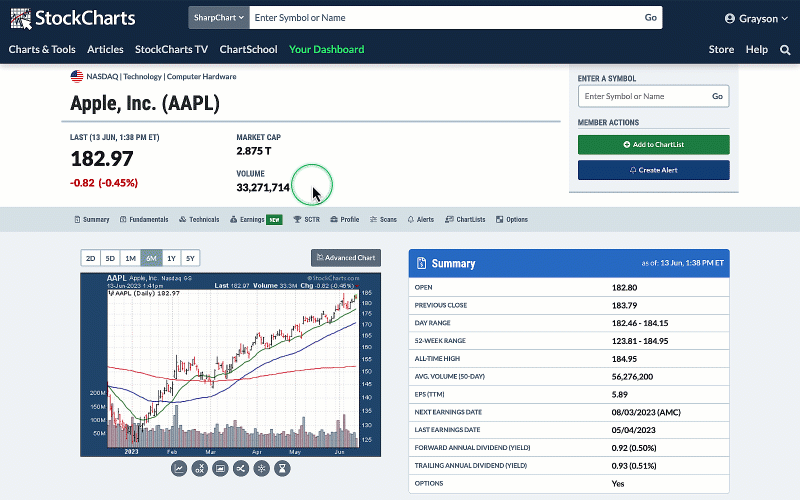Select the 6M chart range
Viewport: 800px width, 500px height.
click(151, 258)
